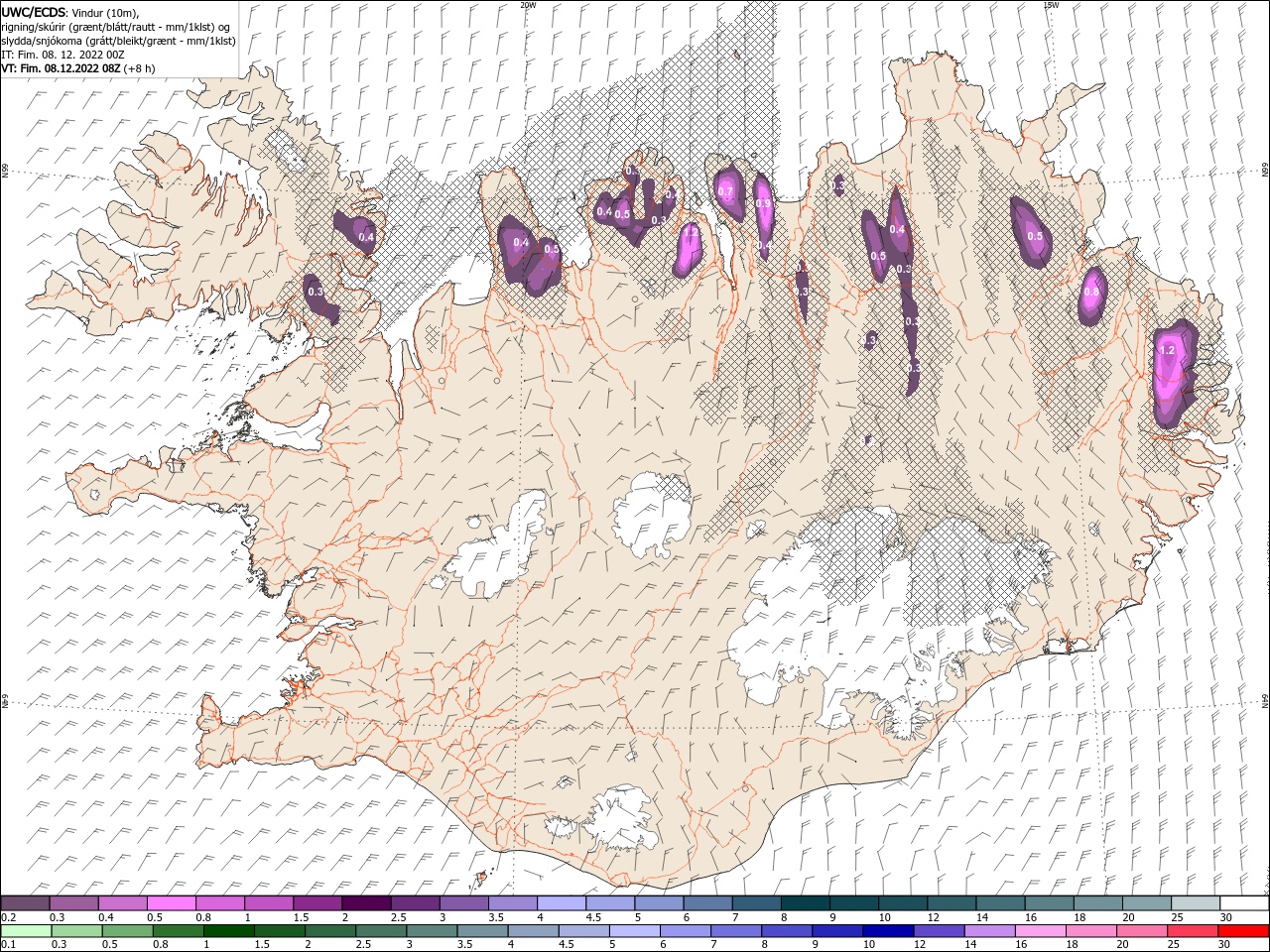Screen dimensions: 1270x952
Task: Click the bright pink 0.5 swatch in the upper scale
Action: click(x=172, y=903)
